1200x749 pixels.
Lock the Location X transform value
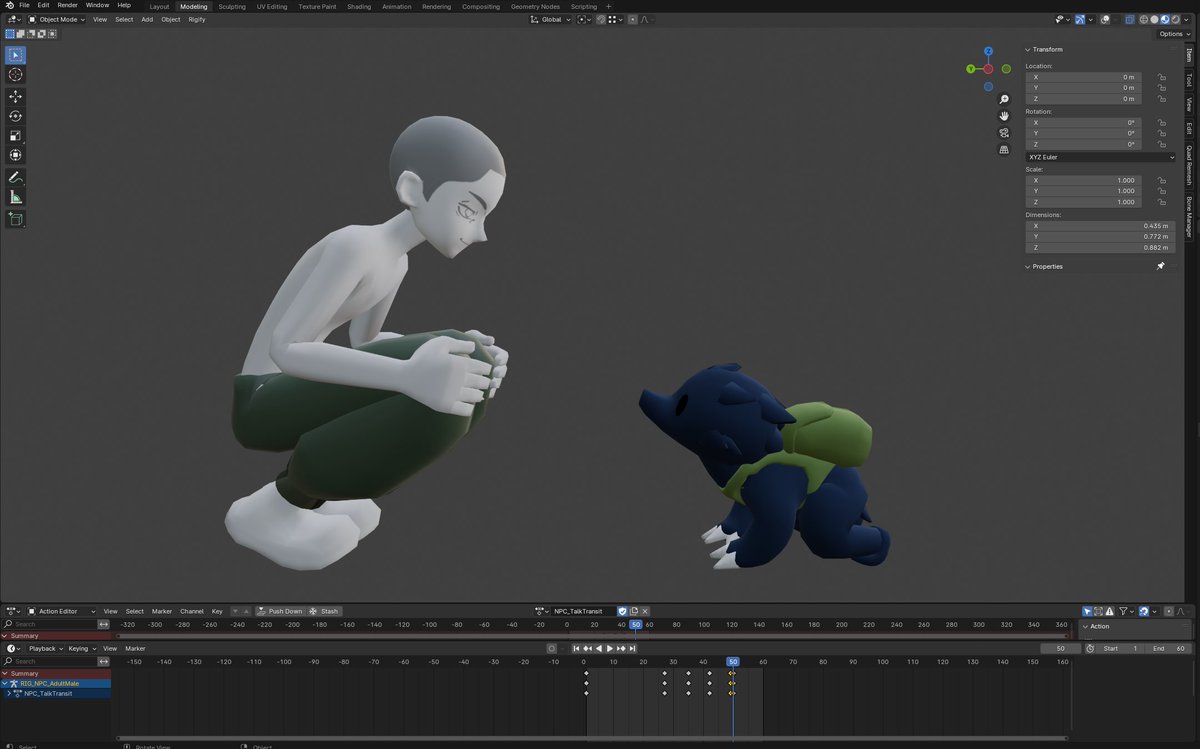tap(1161, 77)
